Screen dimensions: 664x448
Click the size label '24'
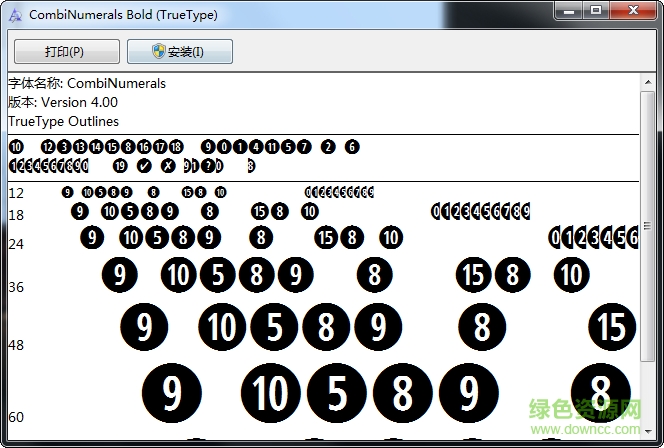pos(16,244)
